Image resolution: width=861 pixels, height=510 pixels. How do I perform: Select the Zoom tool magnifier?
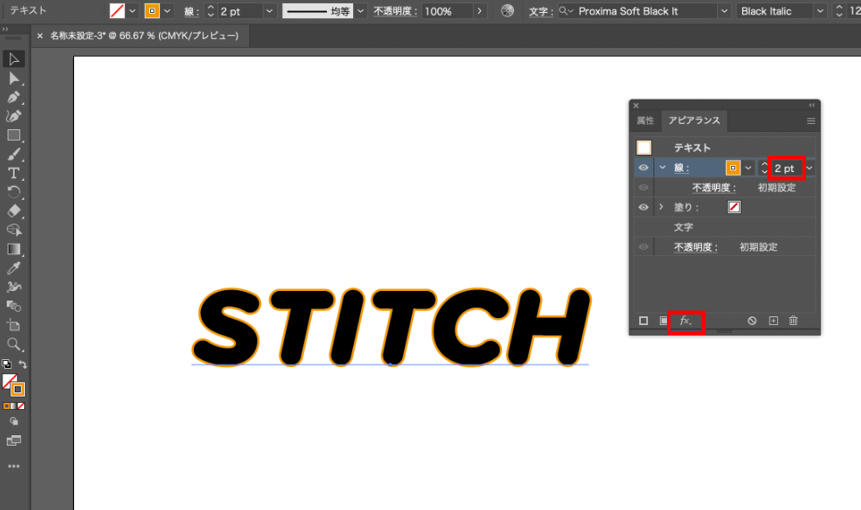point(14,344)
